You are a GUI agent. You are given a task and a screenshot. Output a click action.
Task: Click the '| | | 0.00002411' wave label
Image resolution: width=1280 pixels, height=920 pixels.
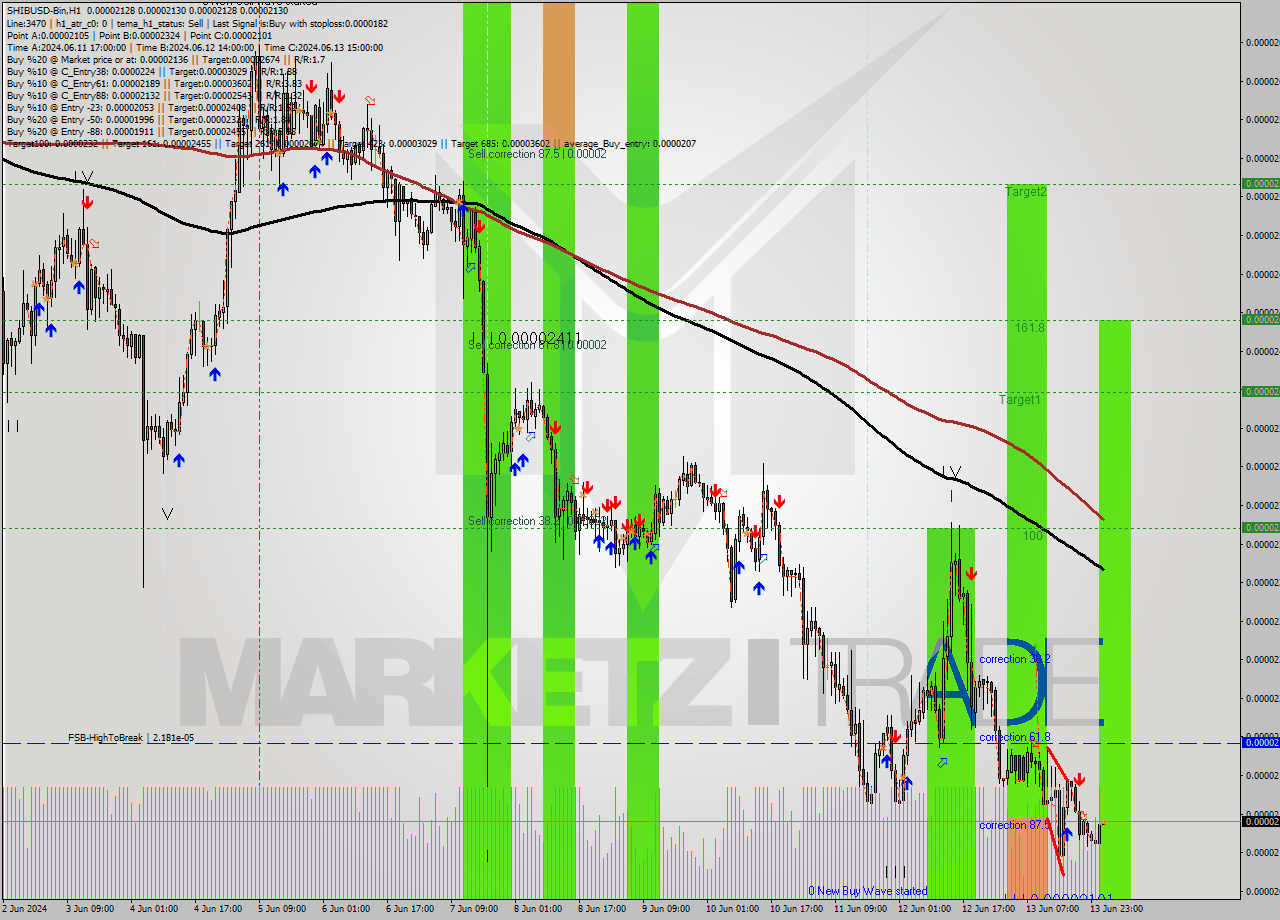click(x=525, y=338)
